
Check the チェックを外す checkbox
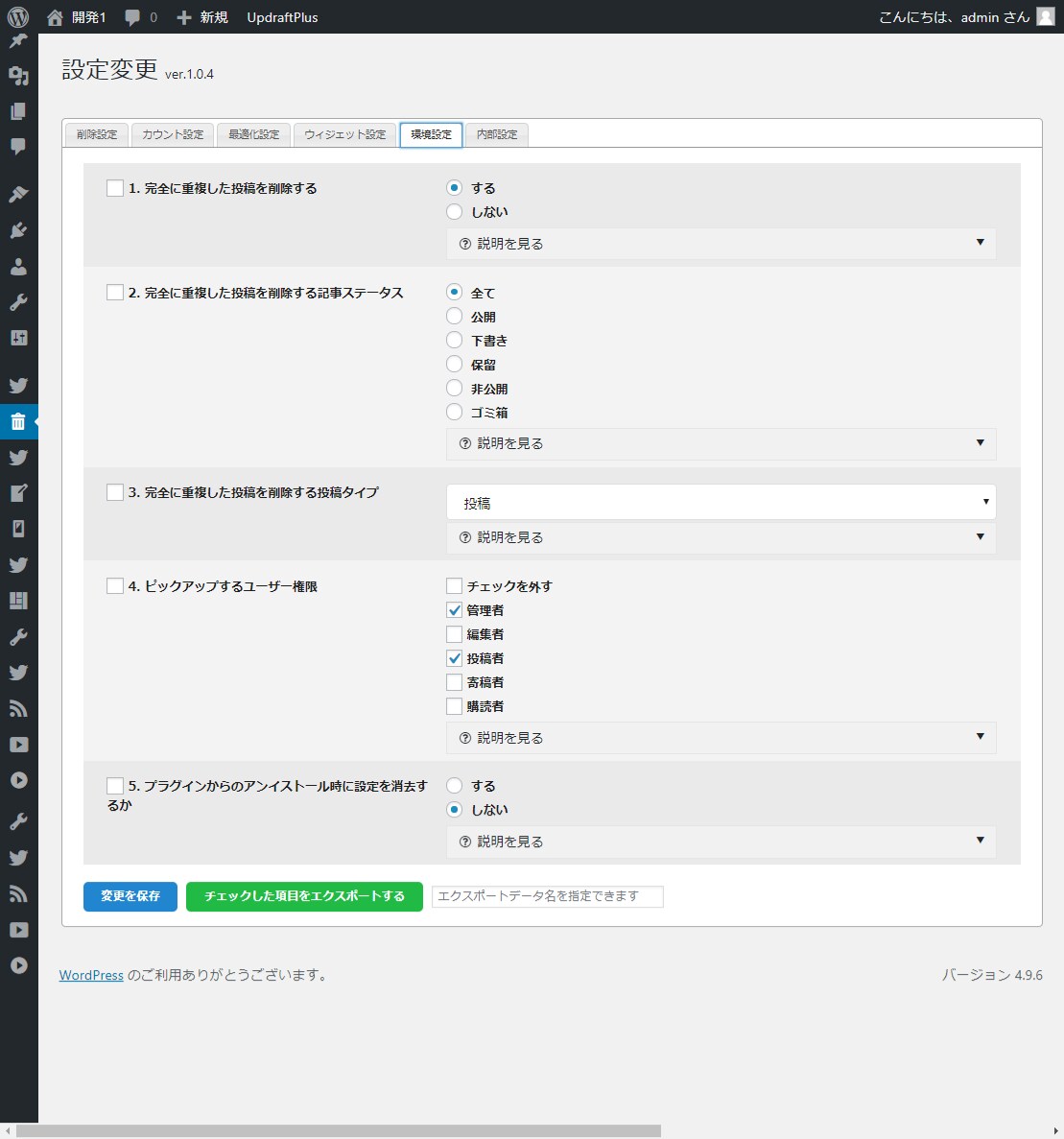pos(454,585)
